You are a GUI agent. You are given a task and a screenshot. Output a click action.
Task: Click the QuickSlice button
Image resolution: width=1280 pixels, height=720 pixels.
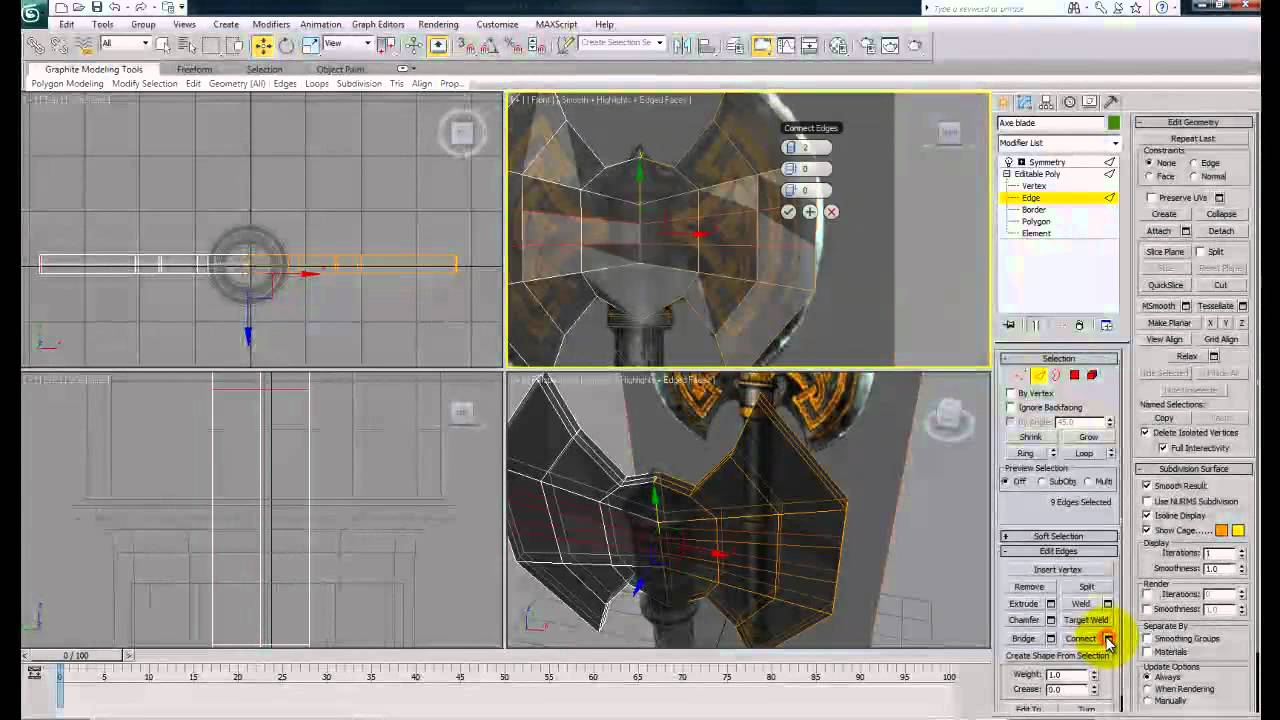(1165, 285)
